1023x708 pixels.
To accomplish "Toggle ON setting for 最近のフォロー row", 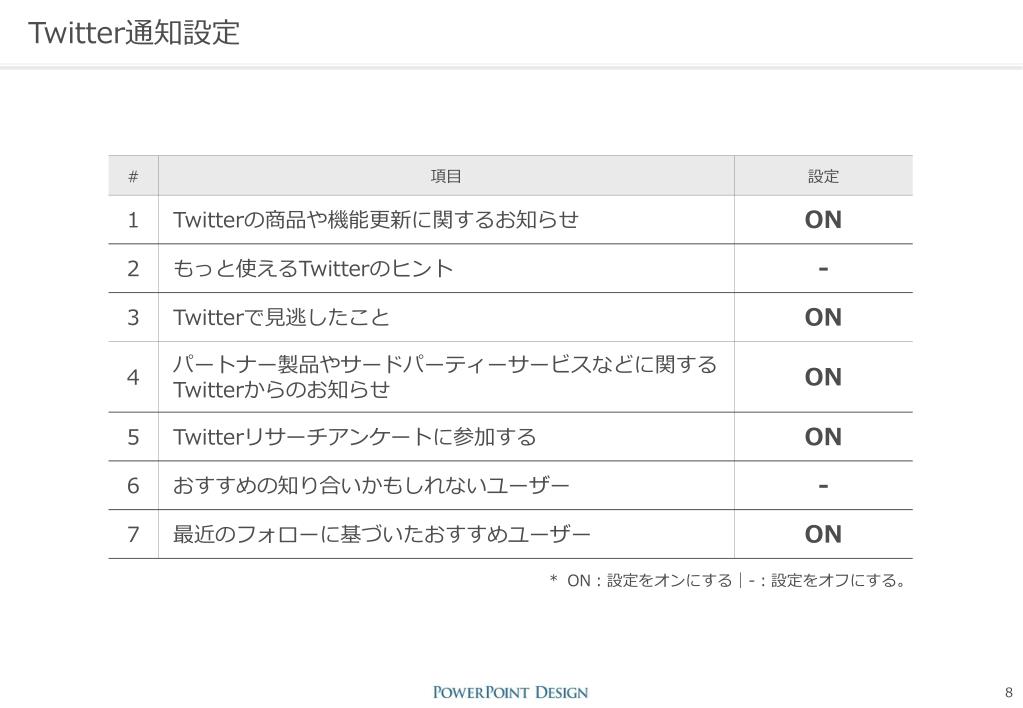I will click(823, 534).
